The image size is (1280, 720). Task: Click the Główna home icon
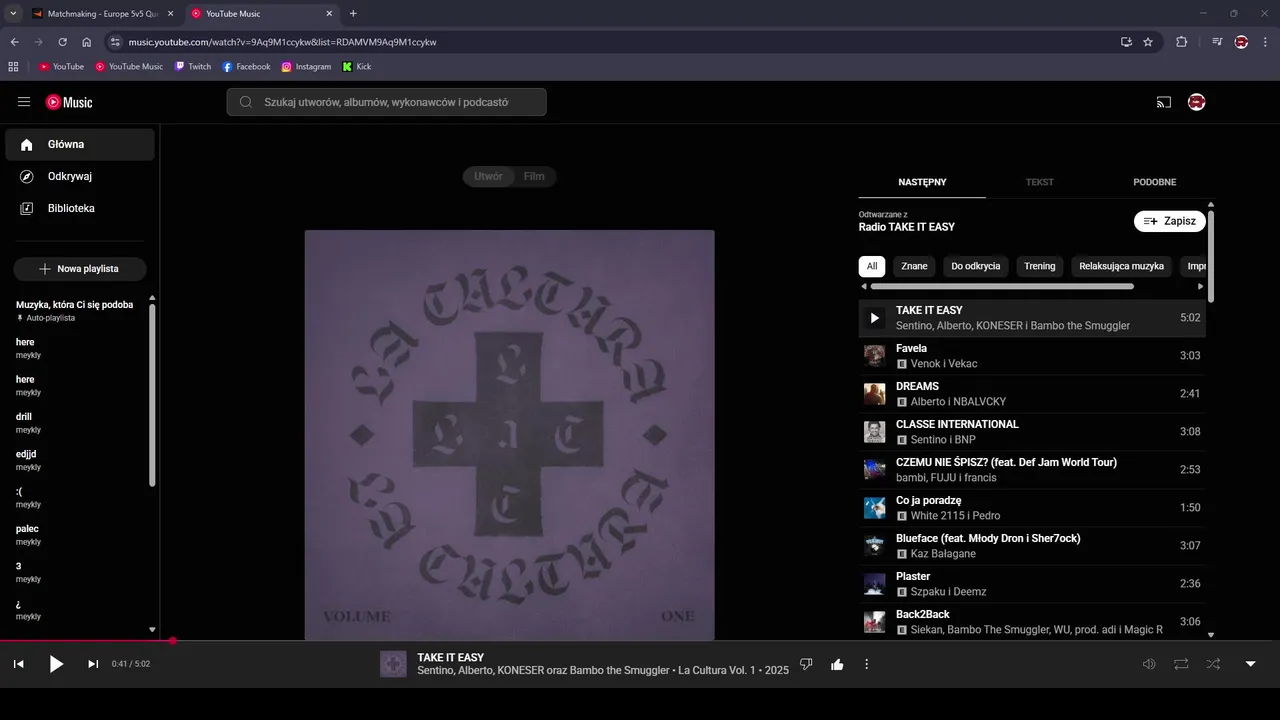tap(27, 144)
